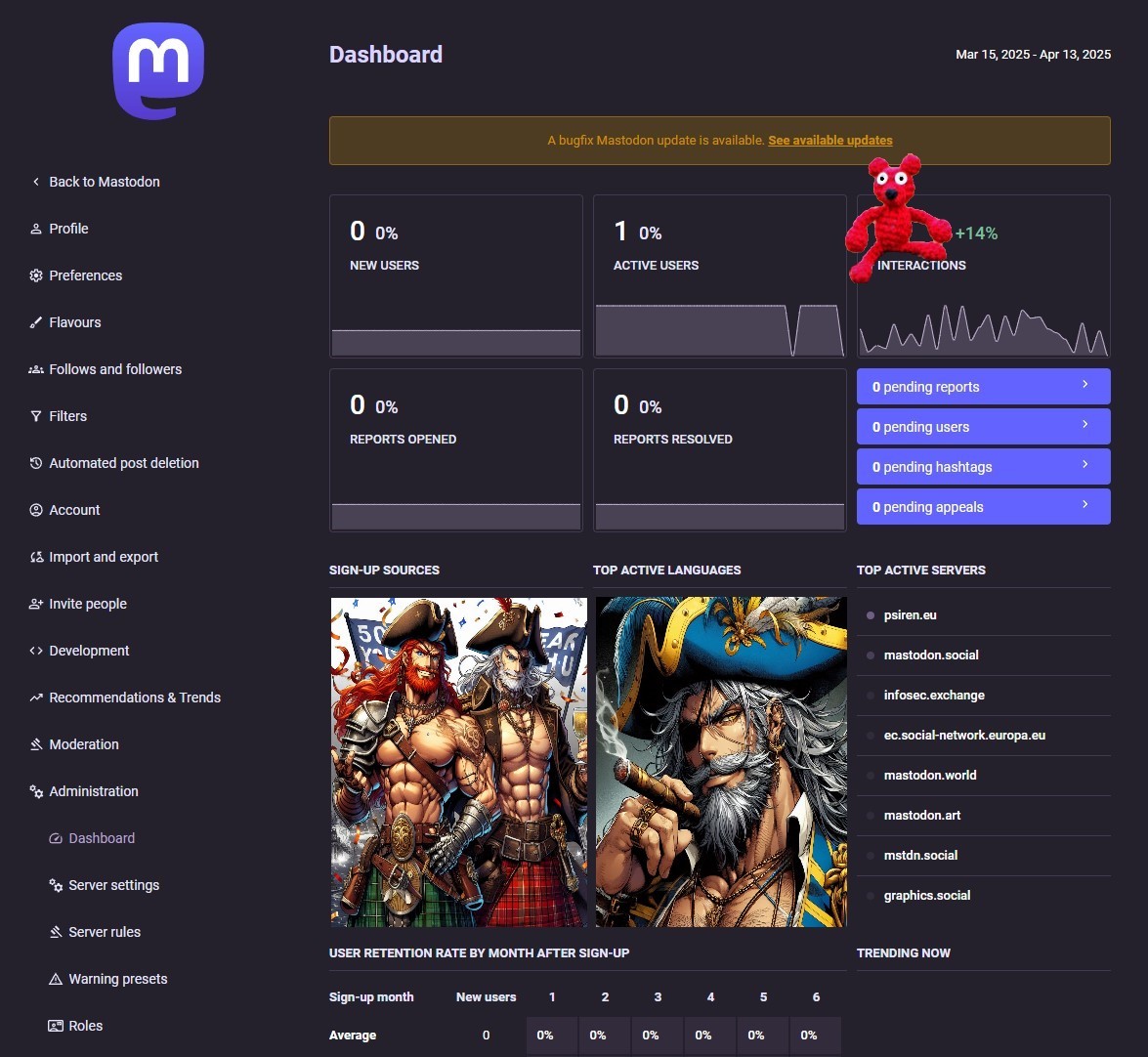Click the Development code brackets icon
The width and height of the screenshot is (1148, 1057).
pos(36,650)
